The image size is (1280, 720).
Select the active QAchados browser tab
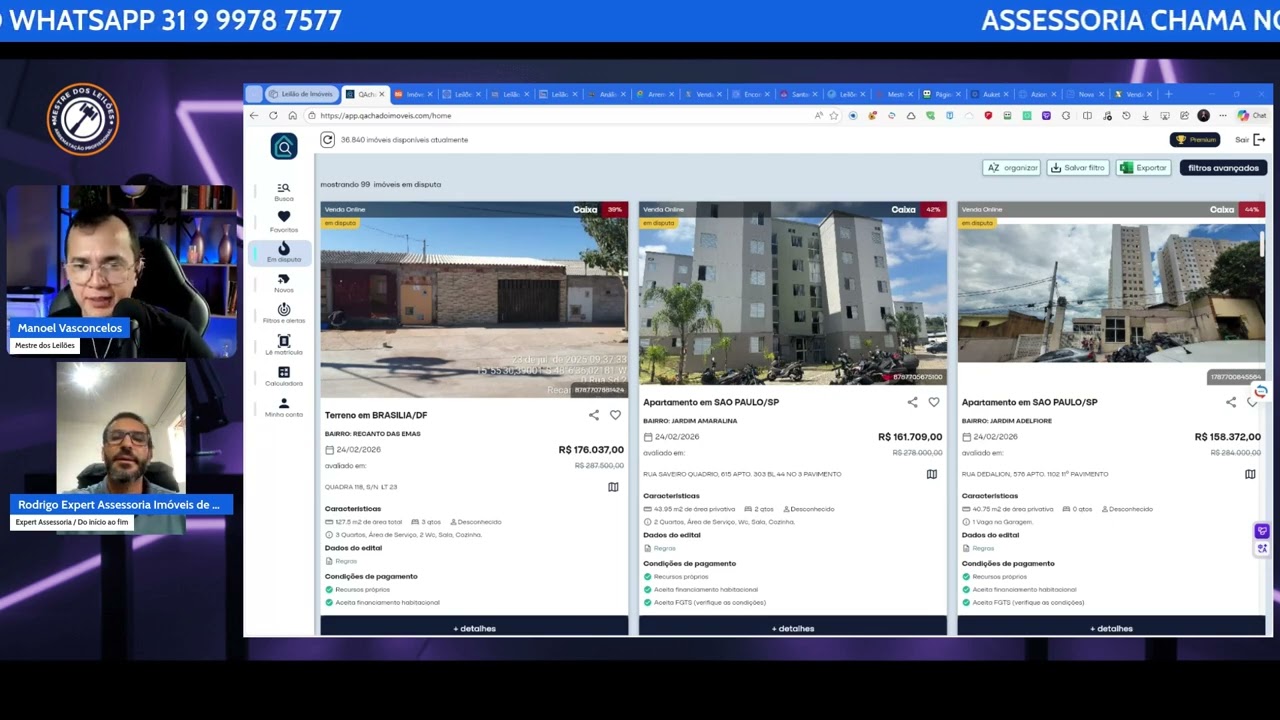click(364, 94)
